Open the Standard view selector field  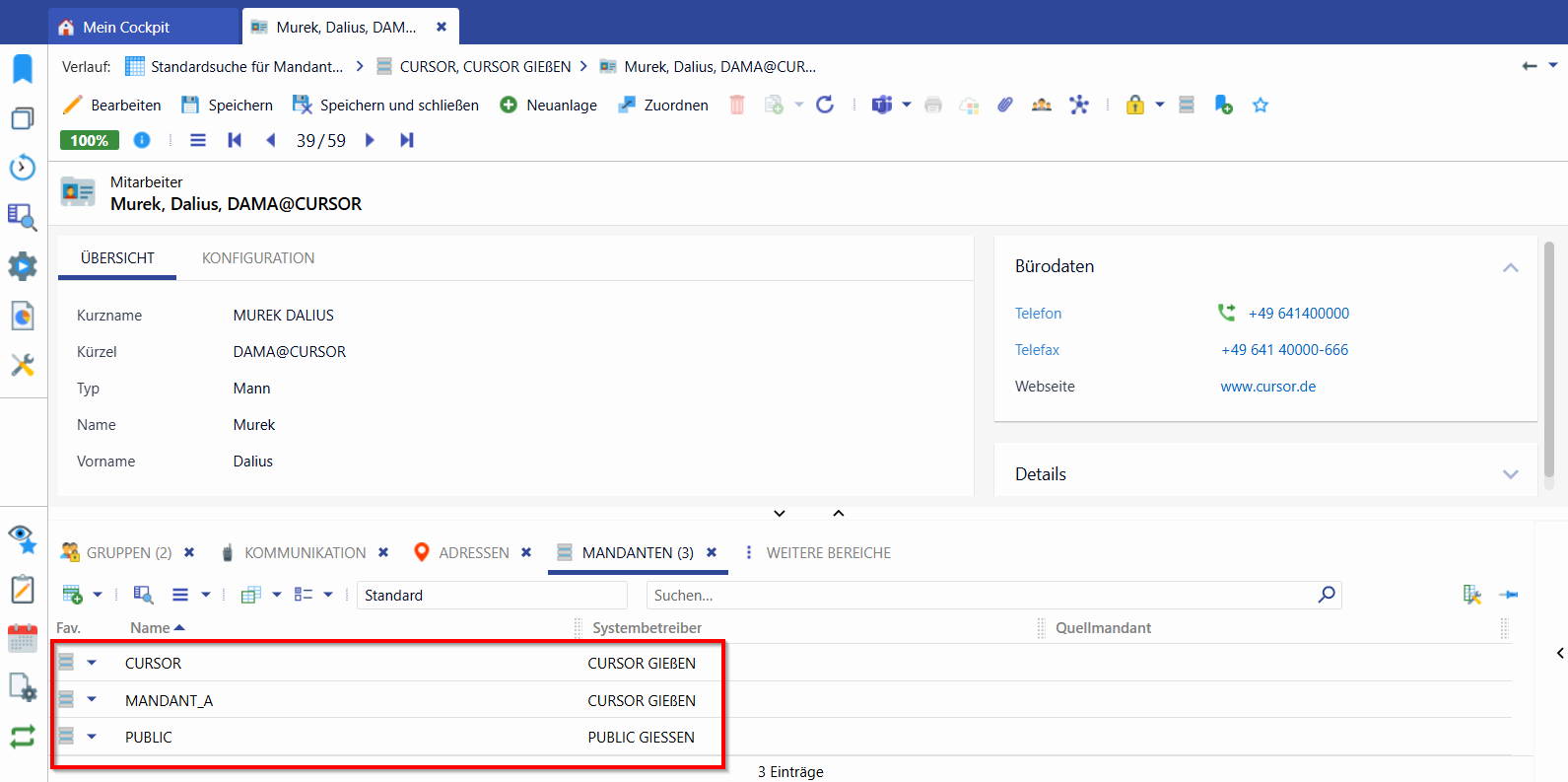pos(492,595)
